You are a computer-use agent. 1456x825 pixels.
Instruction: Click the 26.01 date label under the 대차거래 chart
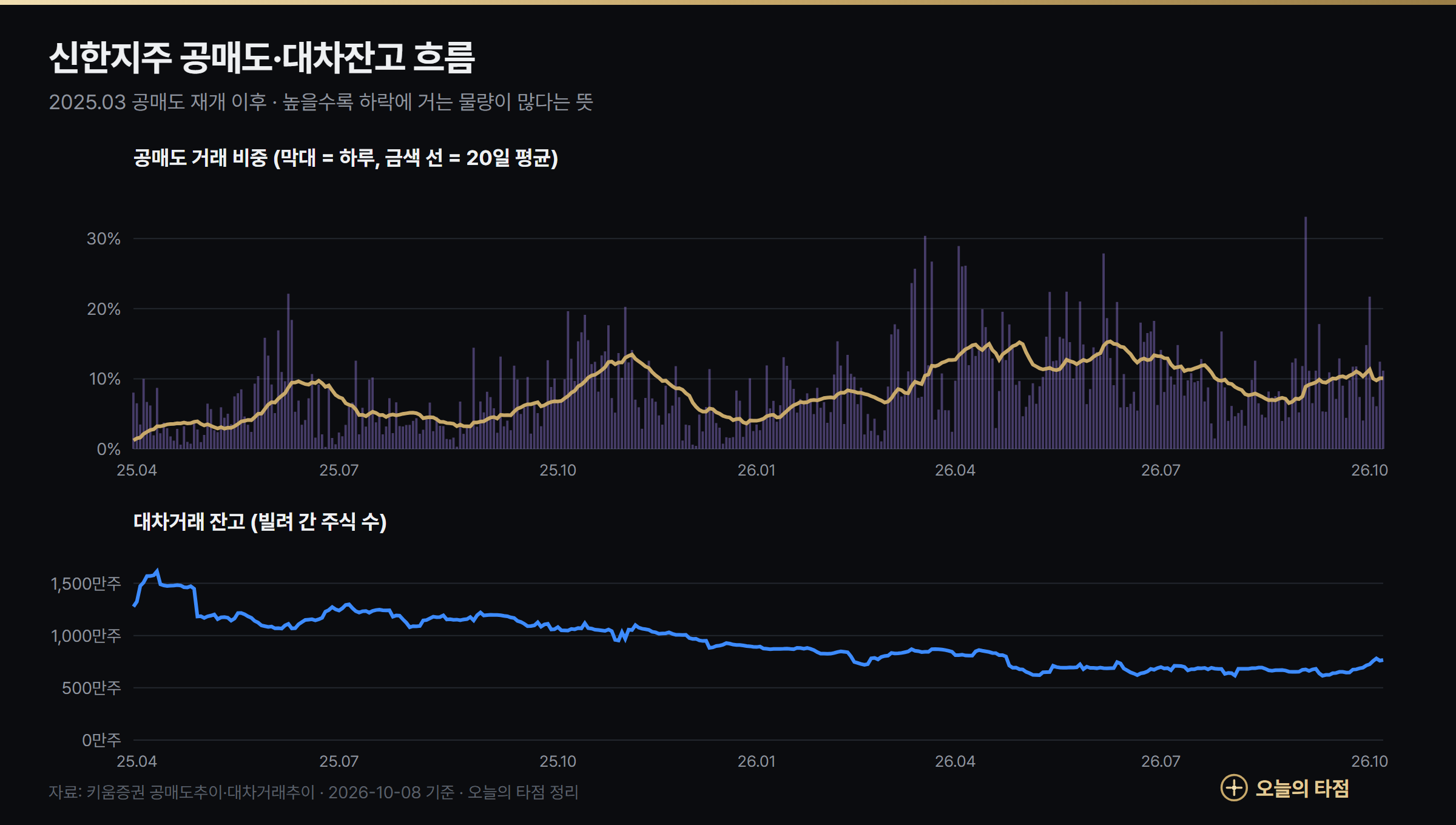coord(757,761)
